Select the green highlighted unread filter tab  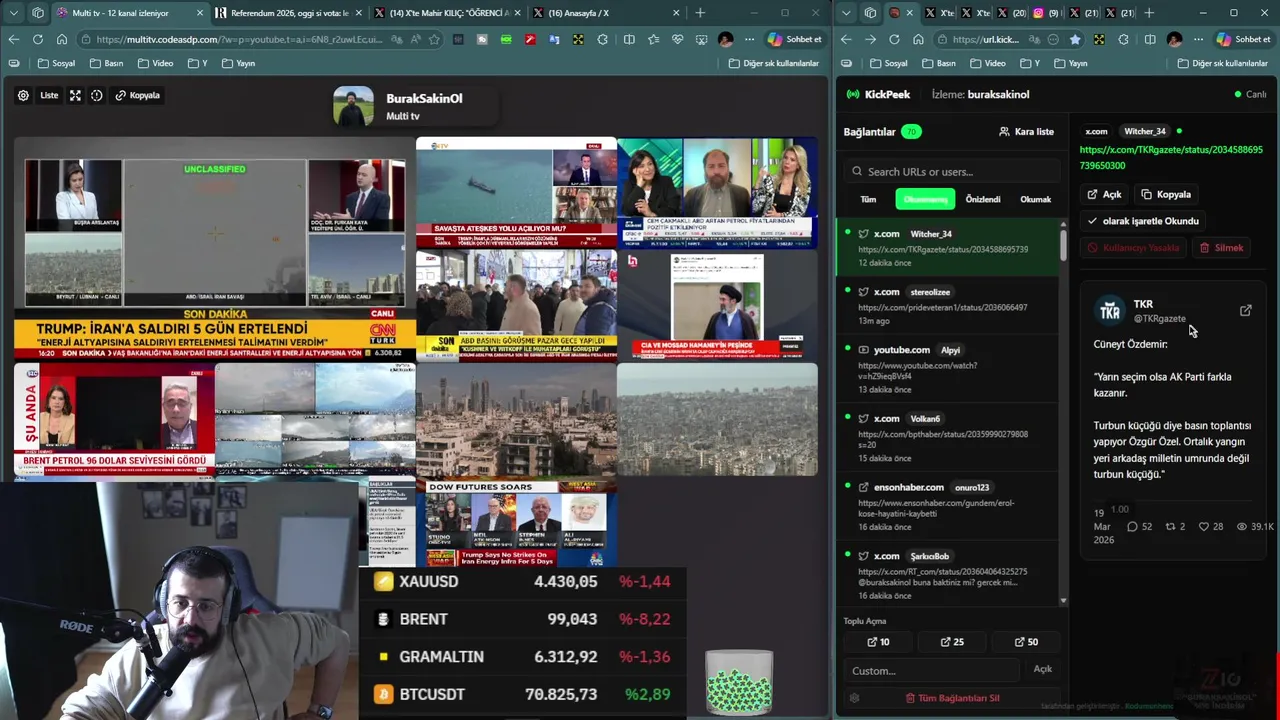pyautogui.click(x=925, y=199)
